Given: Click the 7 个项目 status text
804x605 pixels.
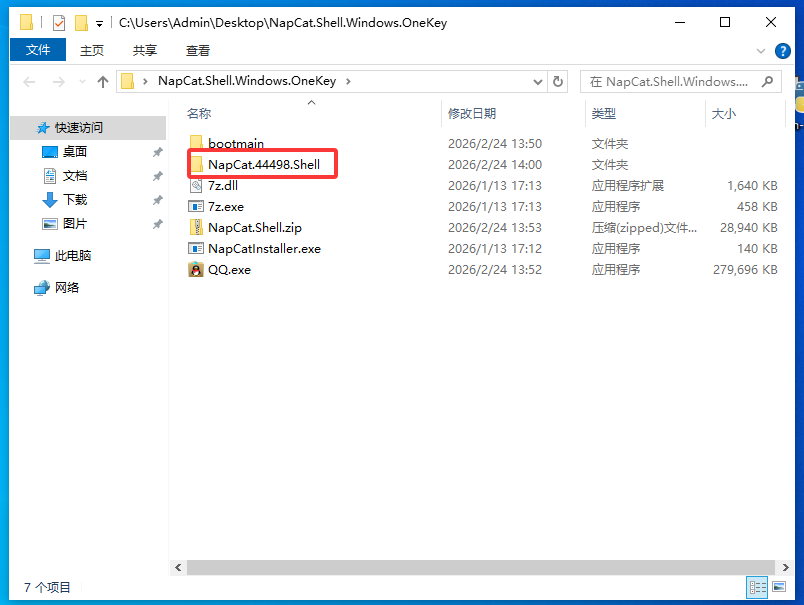Looking at the screenshot, I should [47, 587].
